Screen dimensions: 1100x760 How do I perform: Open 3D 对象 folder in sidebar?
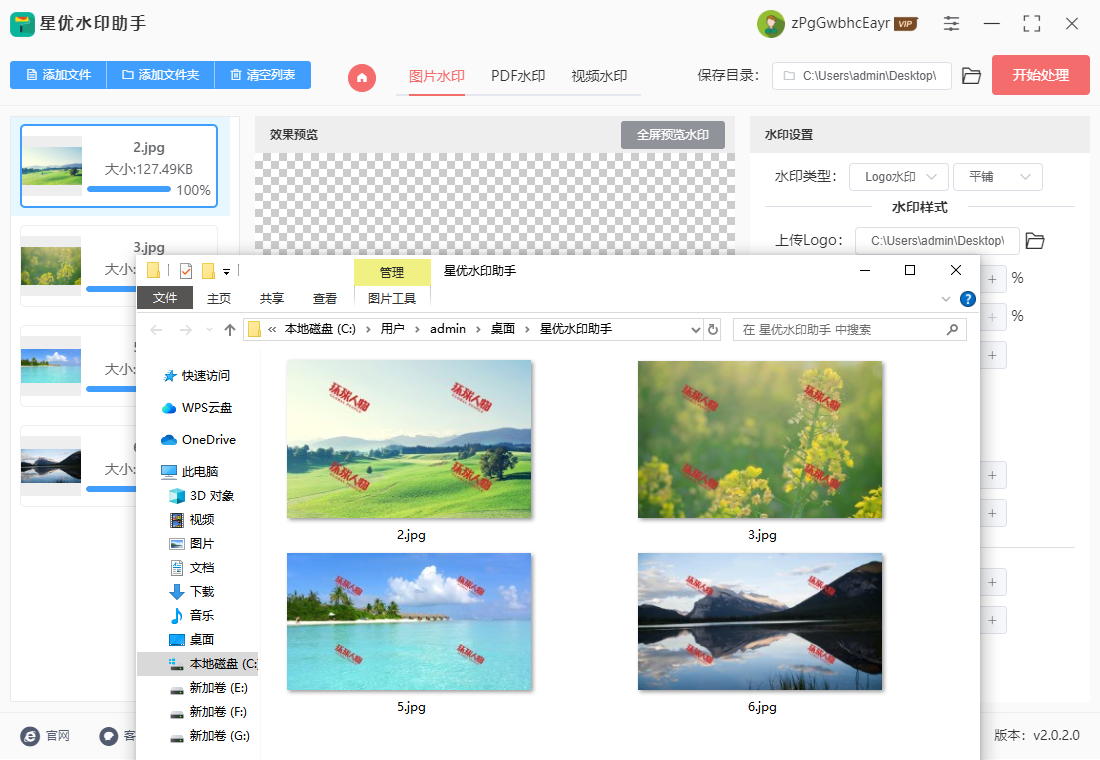point(201,495)
